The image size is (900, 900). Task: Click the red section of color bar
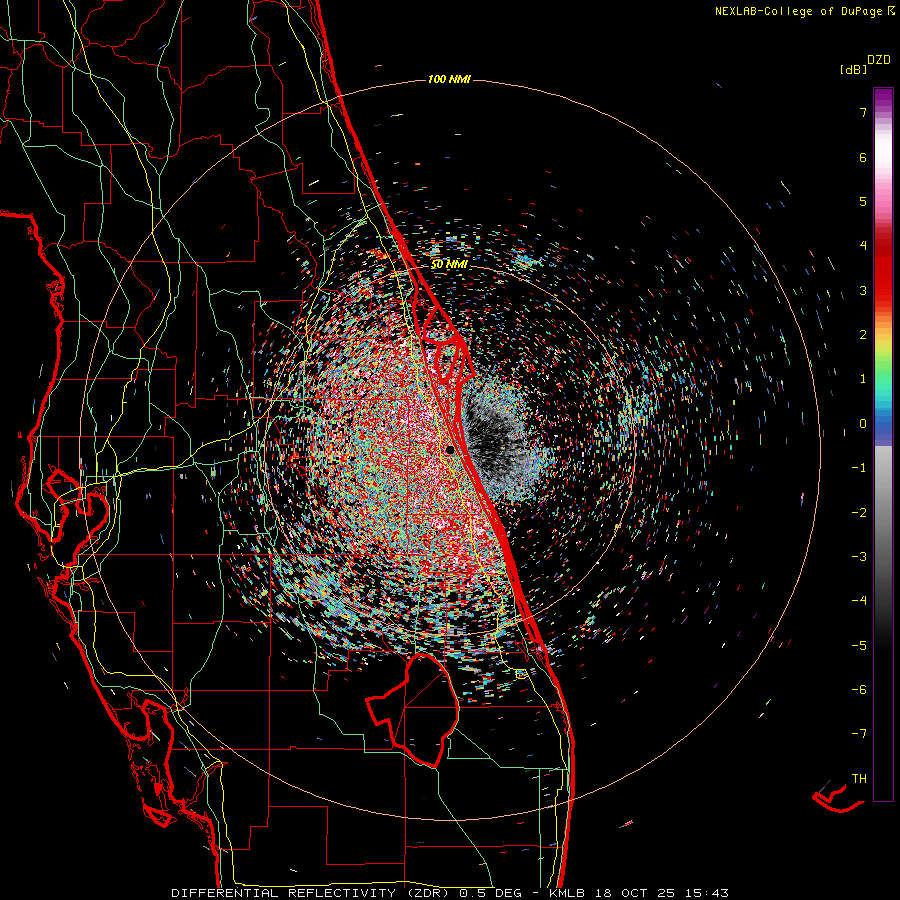pos(883,267)
